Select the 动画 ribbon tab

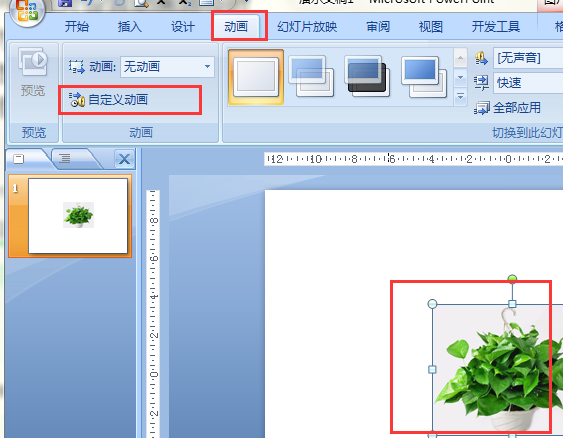236,27
